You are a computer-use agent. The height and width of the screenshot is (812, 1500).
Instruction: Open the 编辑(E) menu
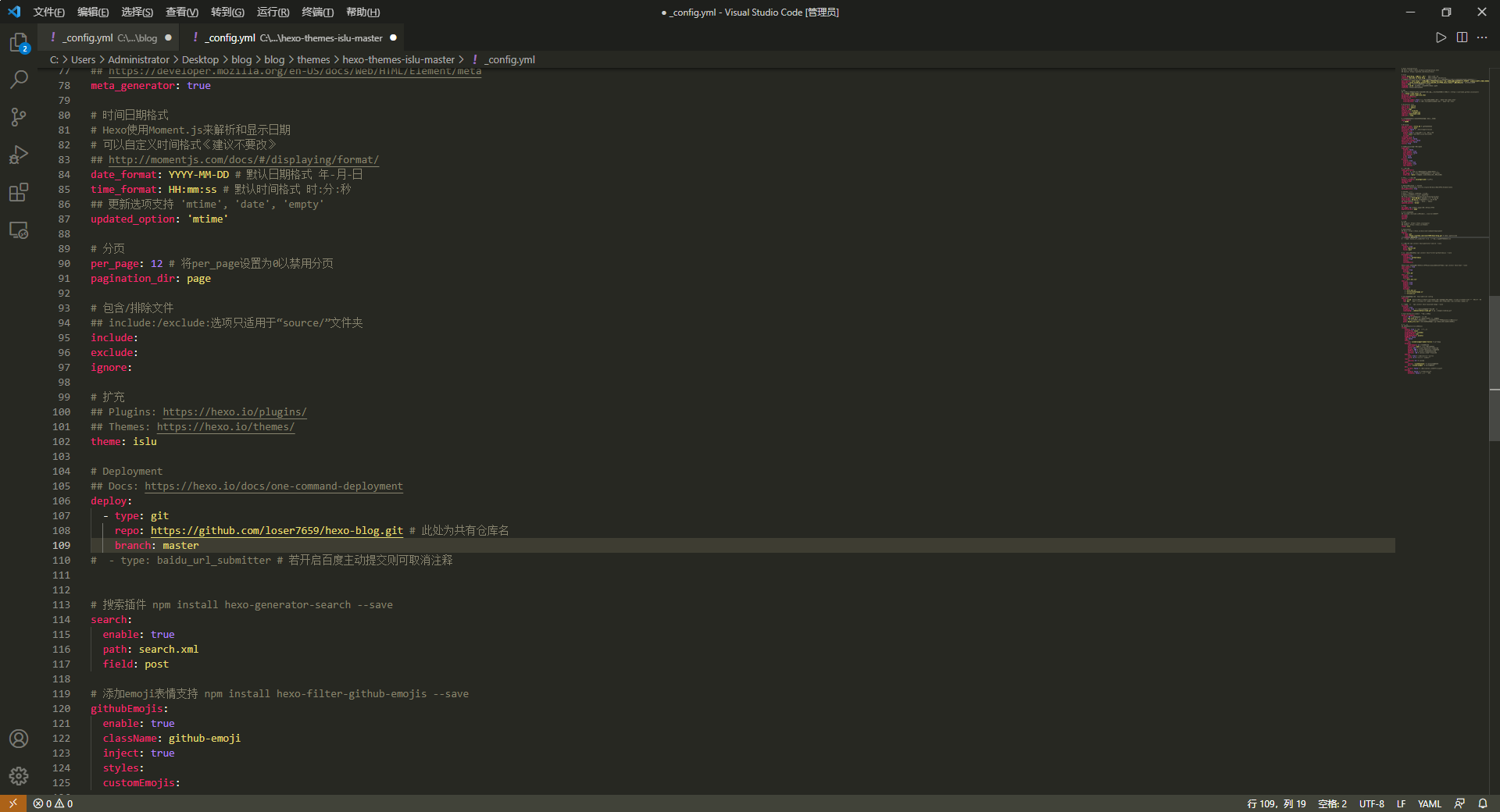93,12
